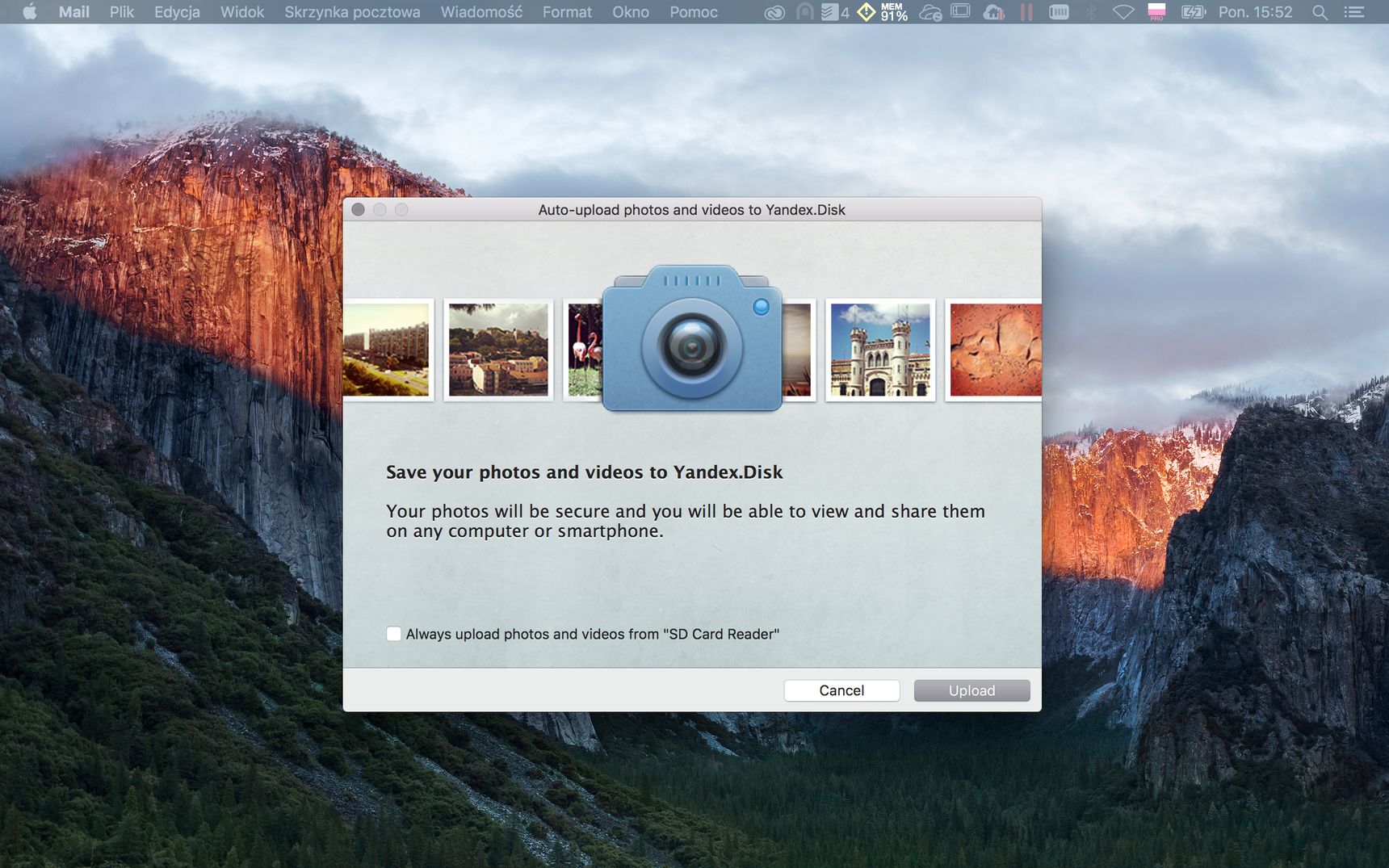Click the clock showing Pon. 15:52
The height and width of the screenshot is (868, 1389).
1255,12
